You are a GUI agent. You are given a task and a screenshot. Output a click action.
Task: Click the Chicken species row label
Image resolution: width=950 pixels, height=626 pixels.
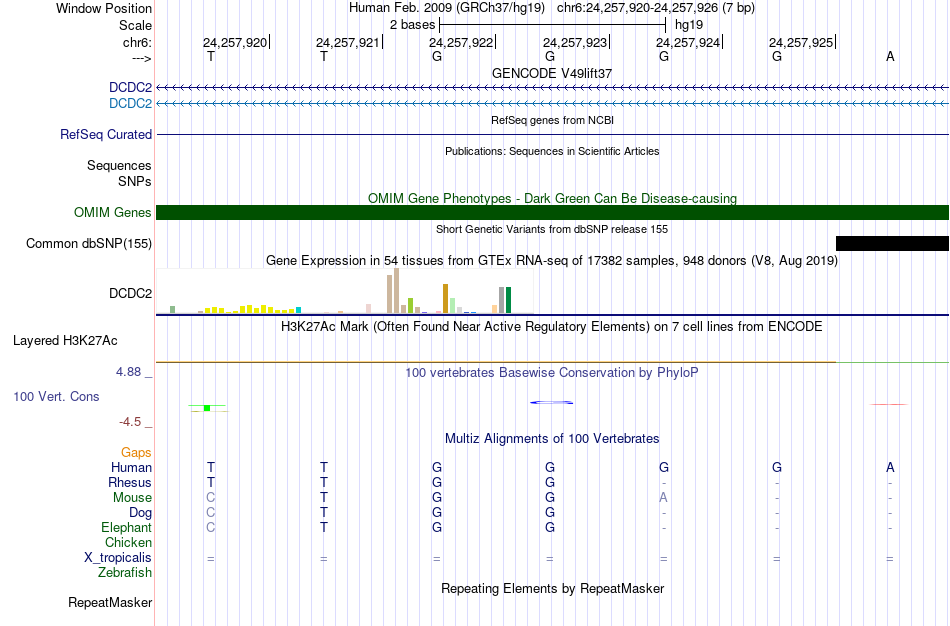[x=128, y=542]
